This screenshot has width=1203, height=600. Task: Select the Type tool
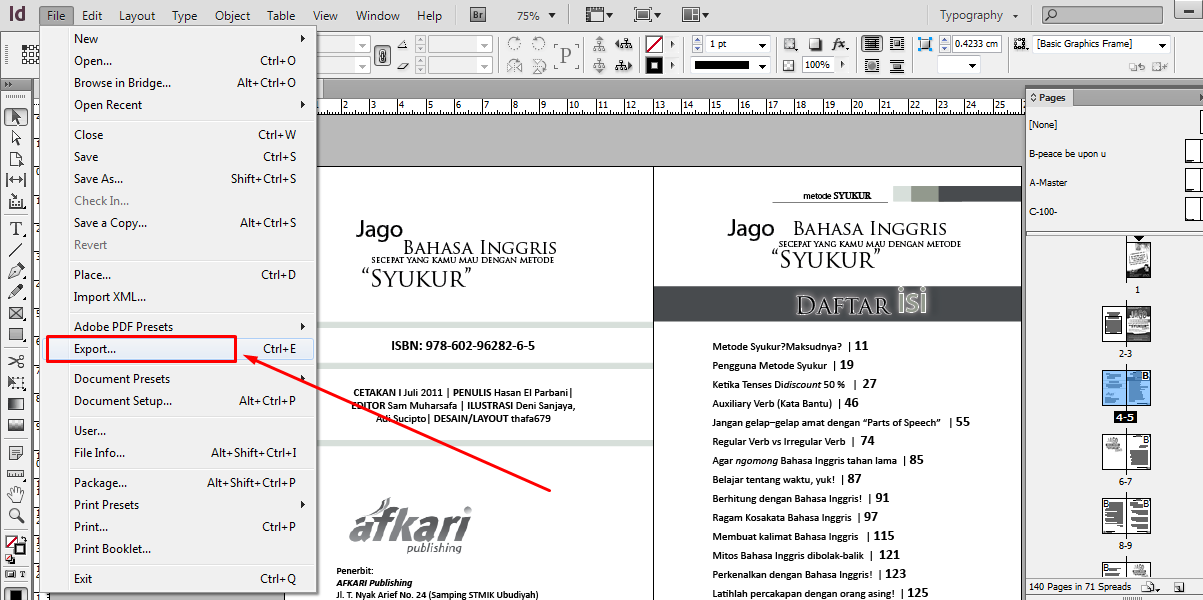(x=16, y=228)
